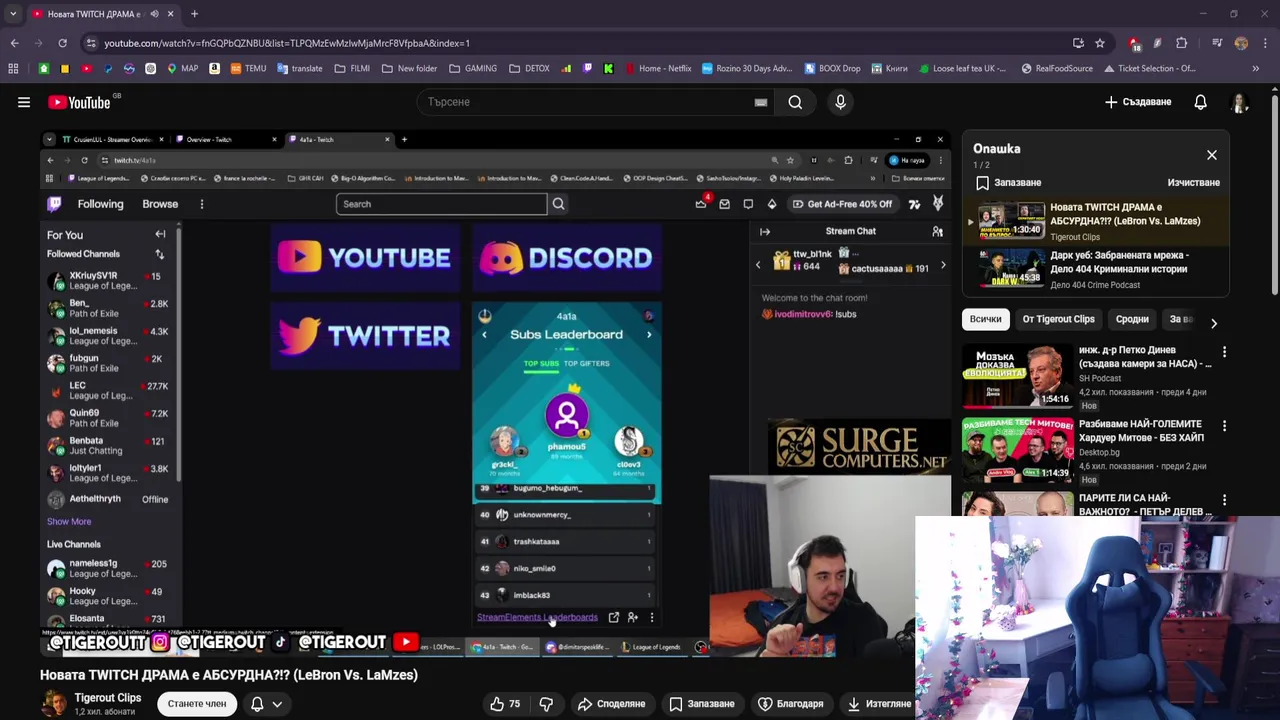Screen dimensions: 1280x720
Task: Click Станете член join button
Action: tap(197, 704)
